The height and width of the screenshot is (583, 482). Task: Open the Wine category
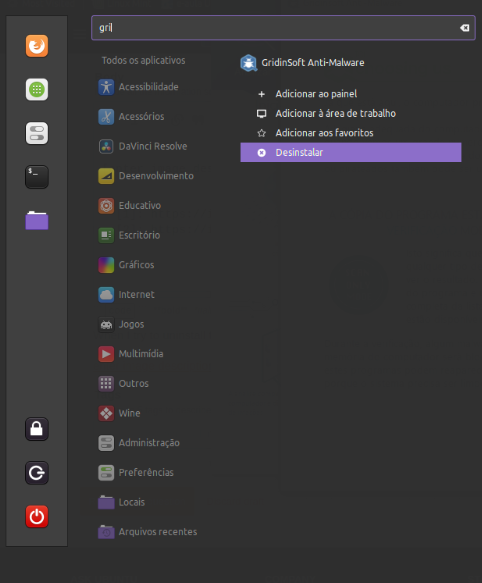tap(119, 413)
